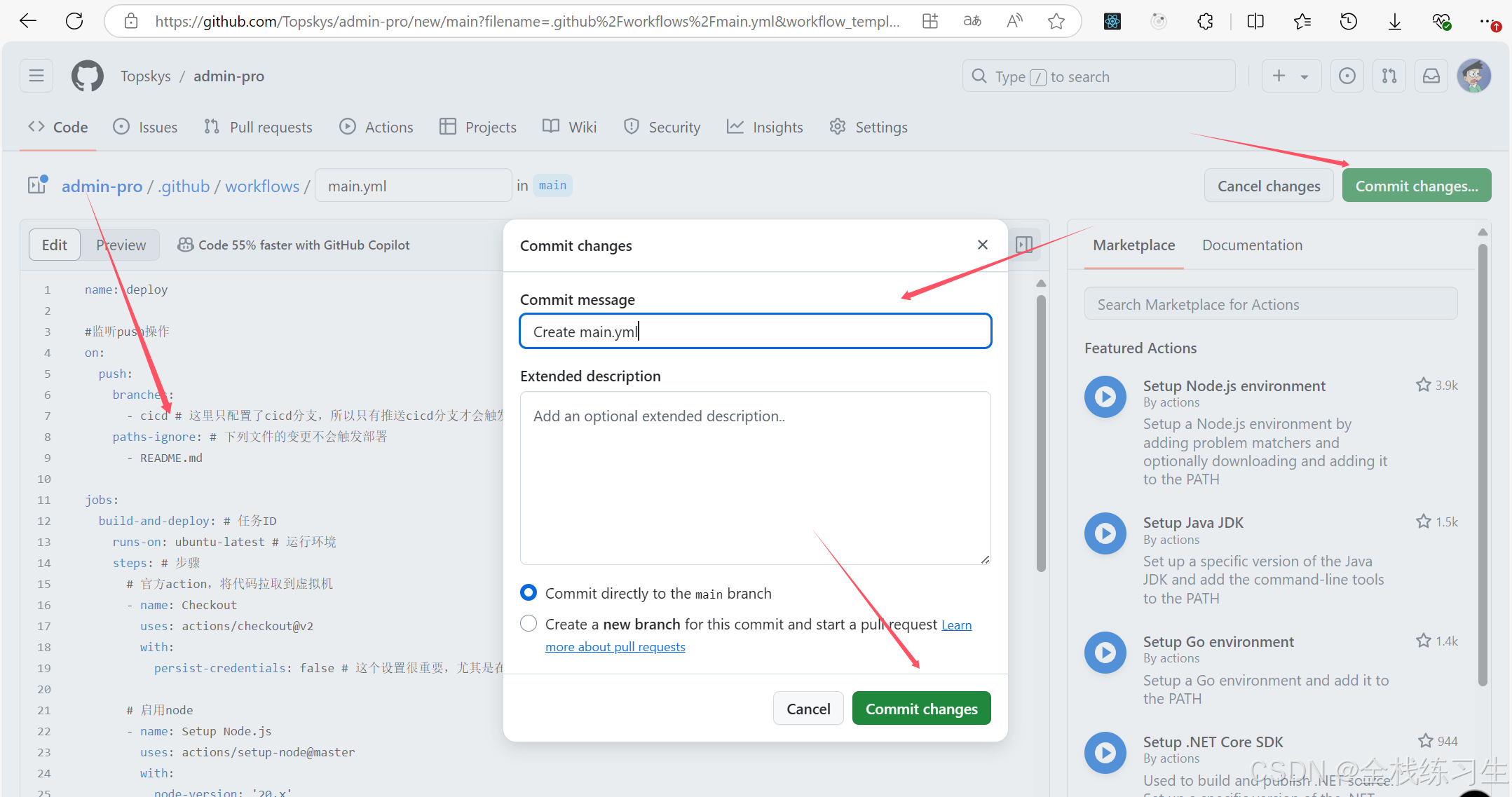This screenshot has height=797, width=1512.
Task: Select Commit directly to the main branch
Action: pos(529,593)
